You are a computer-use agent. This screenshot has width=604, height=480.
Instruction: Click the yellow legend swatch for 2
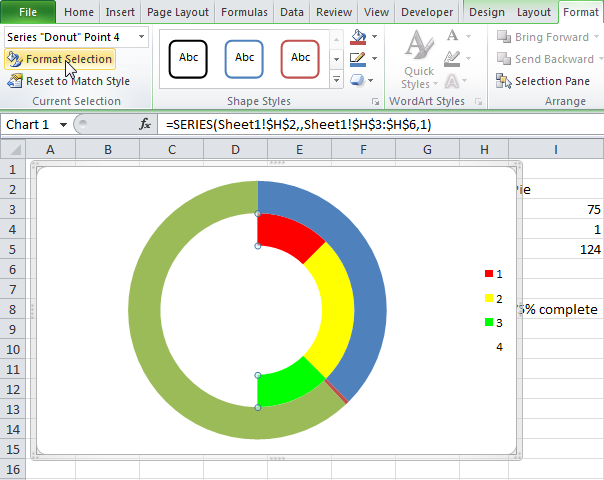tap(489, 298)
